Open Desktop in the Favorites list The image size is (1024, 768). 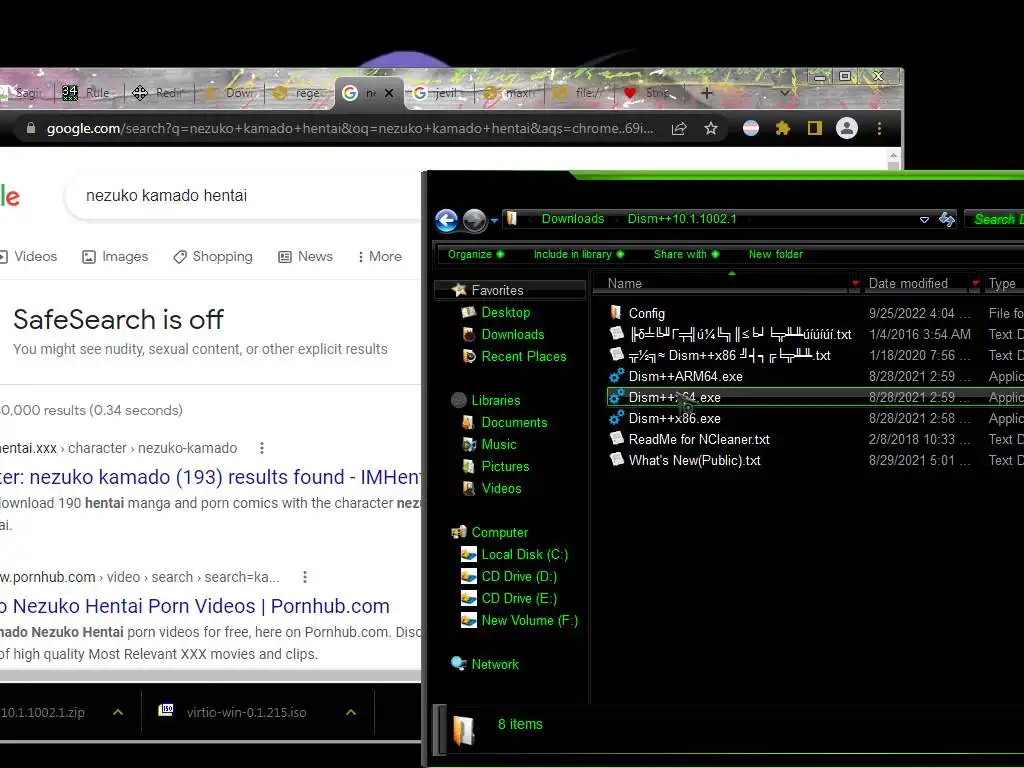[x=505, y=312]
